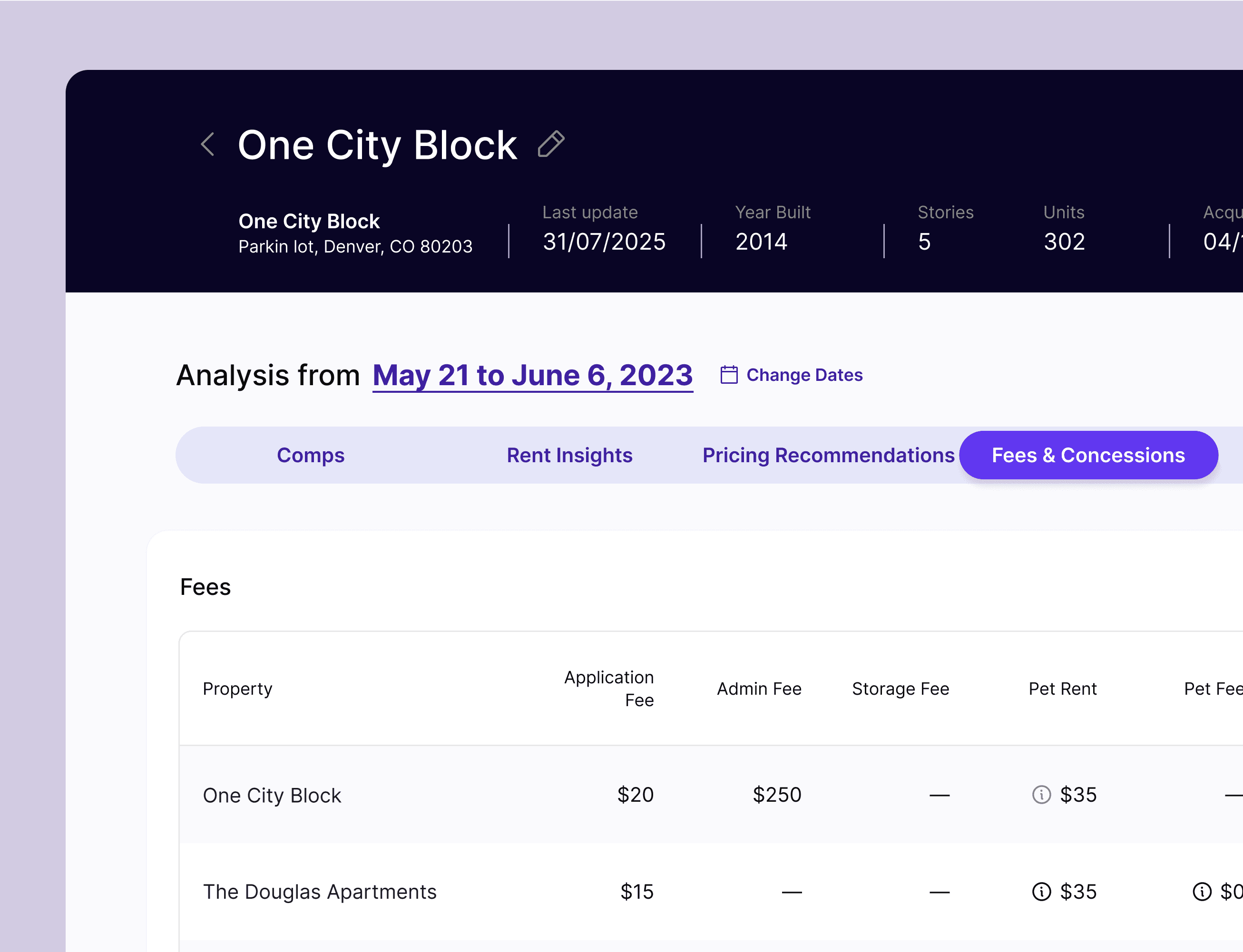Click the Change Dates link

click(804, 375)
